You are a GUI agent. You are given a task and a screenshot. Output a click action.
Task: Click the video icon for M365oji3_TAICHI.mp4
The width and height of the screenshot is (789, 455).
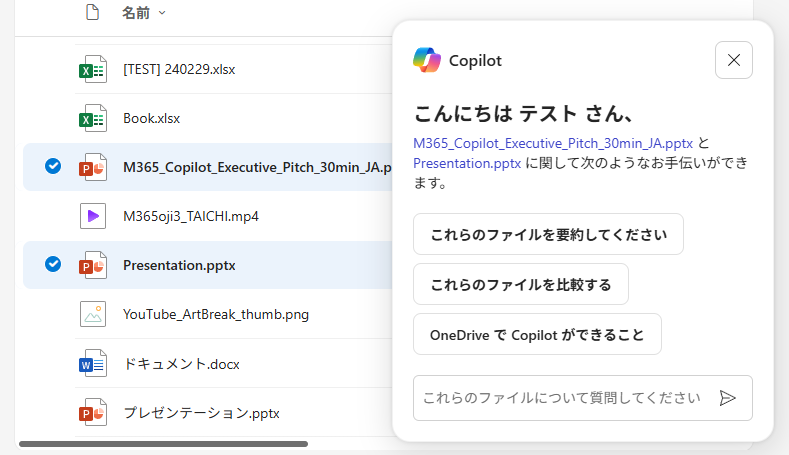[x=92, y=216]
